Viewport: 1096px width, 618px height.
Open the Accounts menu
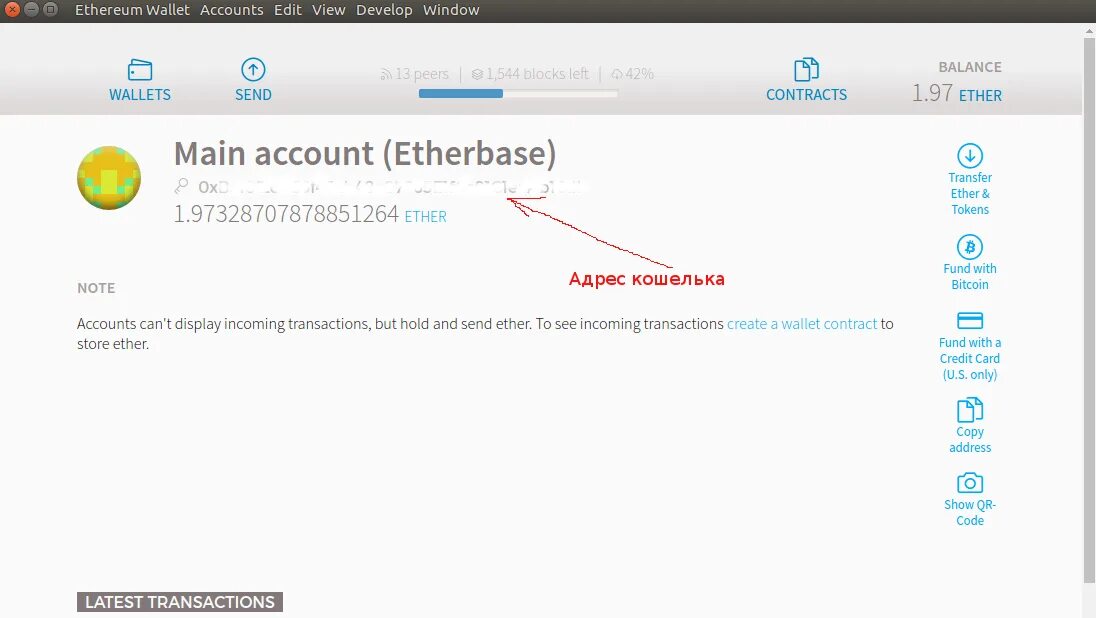click(x=231, y=10)
